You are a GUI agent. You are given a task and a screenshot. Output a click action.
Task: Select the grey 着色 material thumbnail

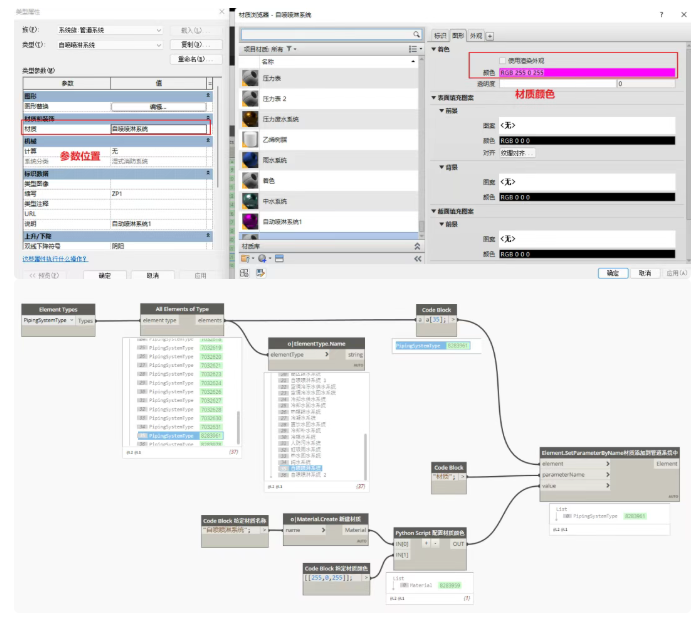click(x=250, y=181)
